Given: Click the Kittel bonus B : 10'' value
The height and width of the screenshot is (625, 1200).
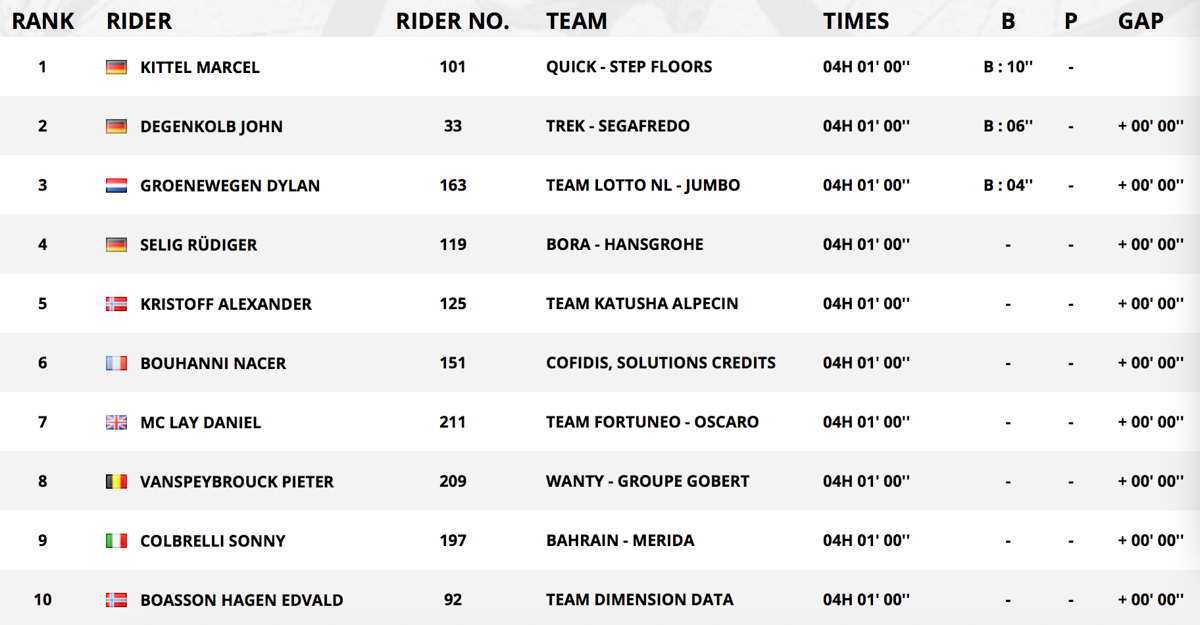Looking at the screenshot, I should (1008, 67).
